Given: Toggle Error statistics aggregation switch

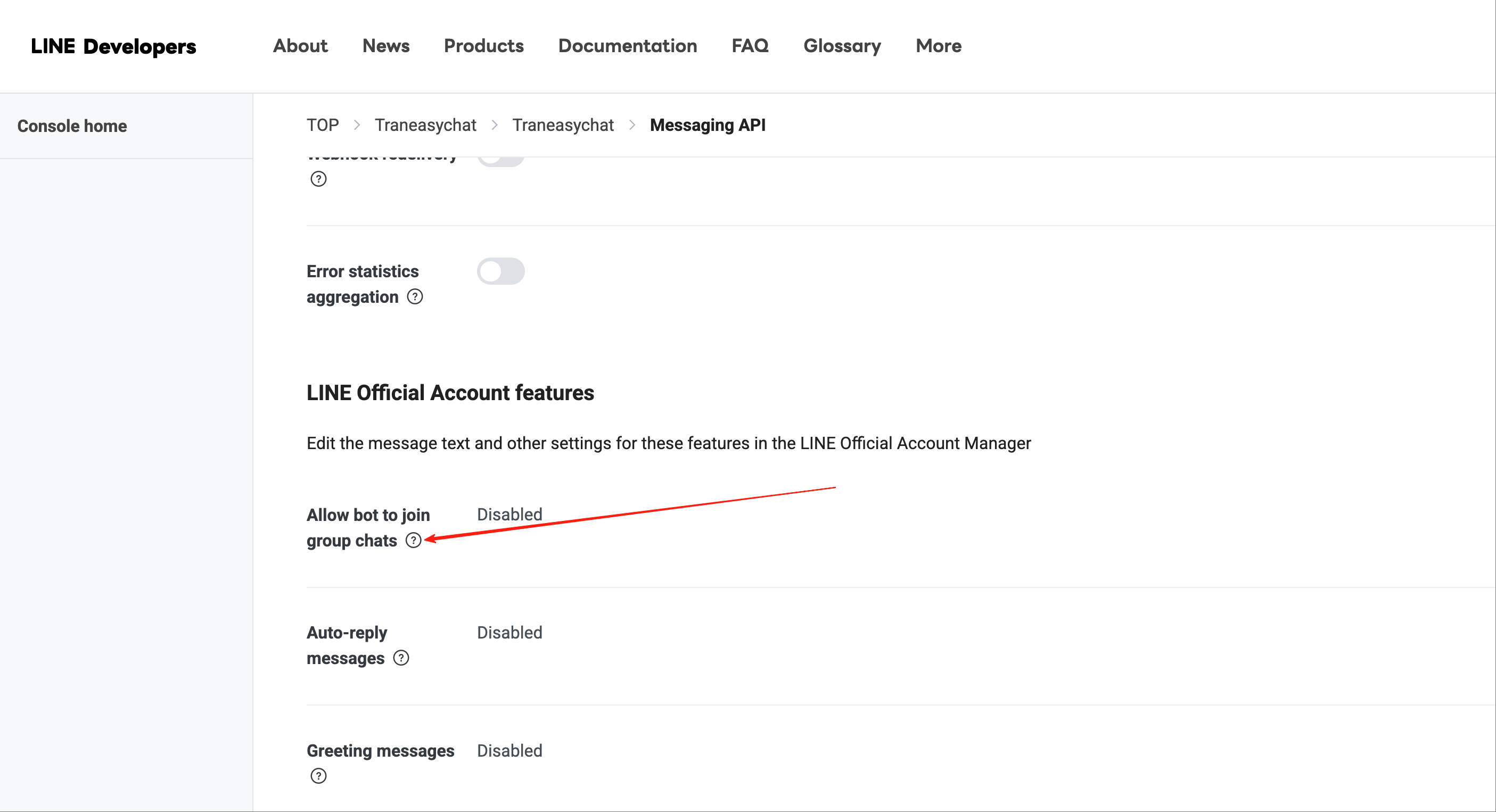Looking at the screenshot, I should (500, 271).
